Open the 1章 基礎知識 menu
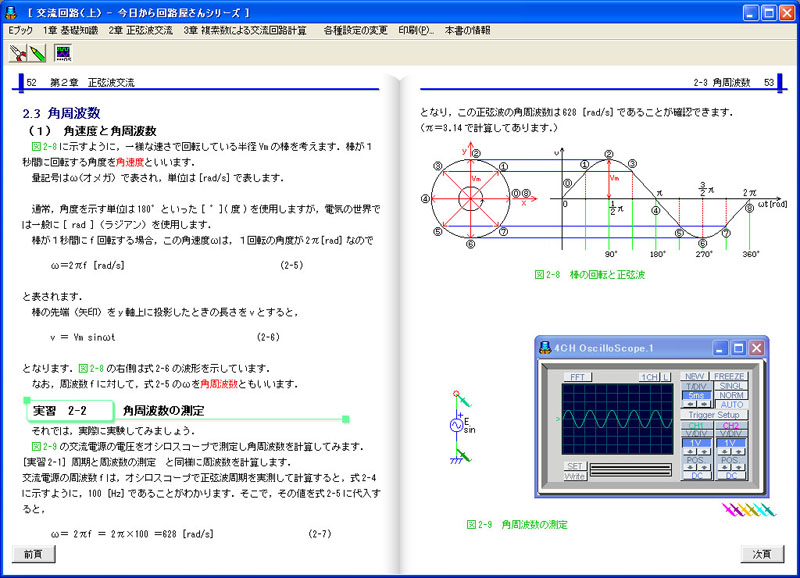 pyautogui.click(x=70, y=31)
